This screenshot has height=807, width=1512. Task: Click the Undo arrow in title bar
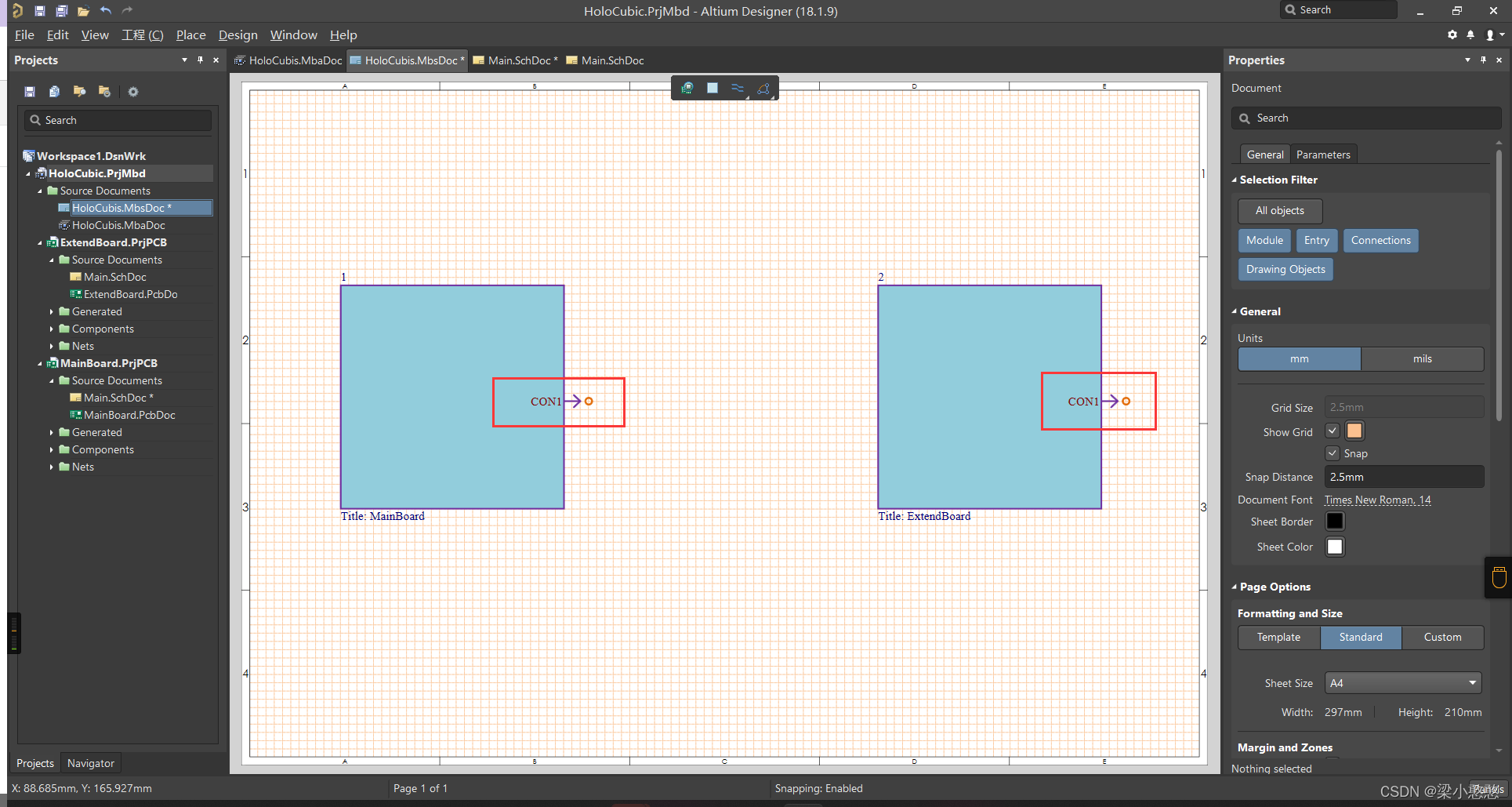pos(106,10)
